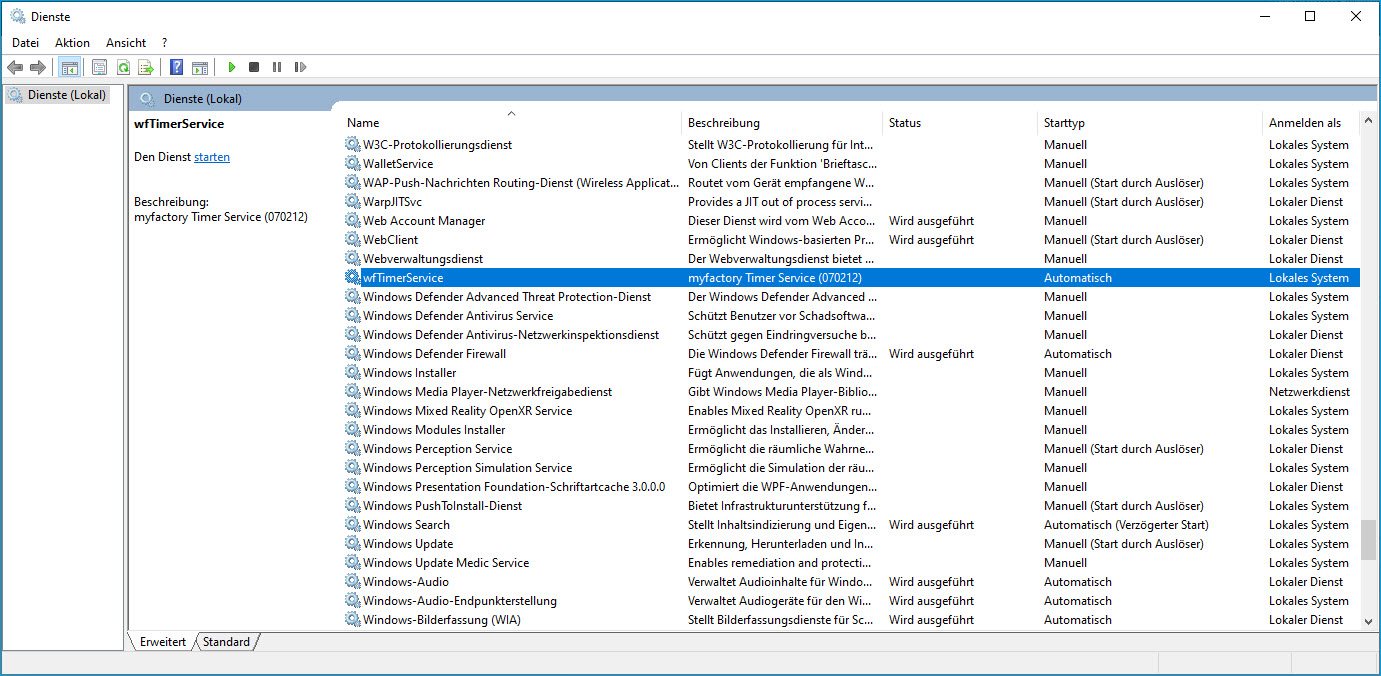Viewport: 1381px width, 676px height.
Task: Click the gear icon of Web Account Manager
Action: (353, 221)
